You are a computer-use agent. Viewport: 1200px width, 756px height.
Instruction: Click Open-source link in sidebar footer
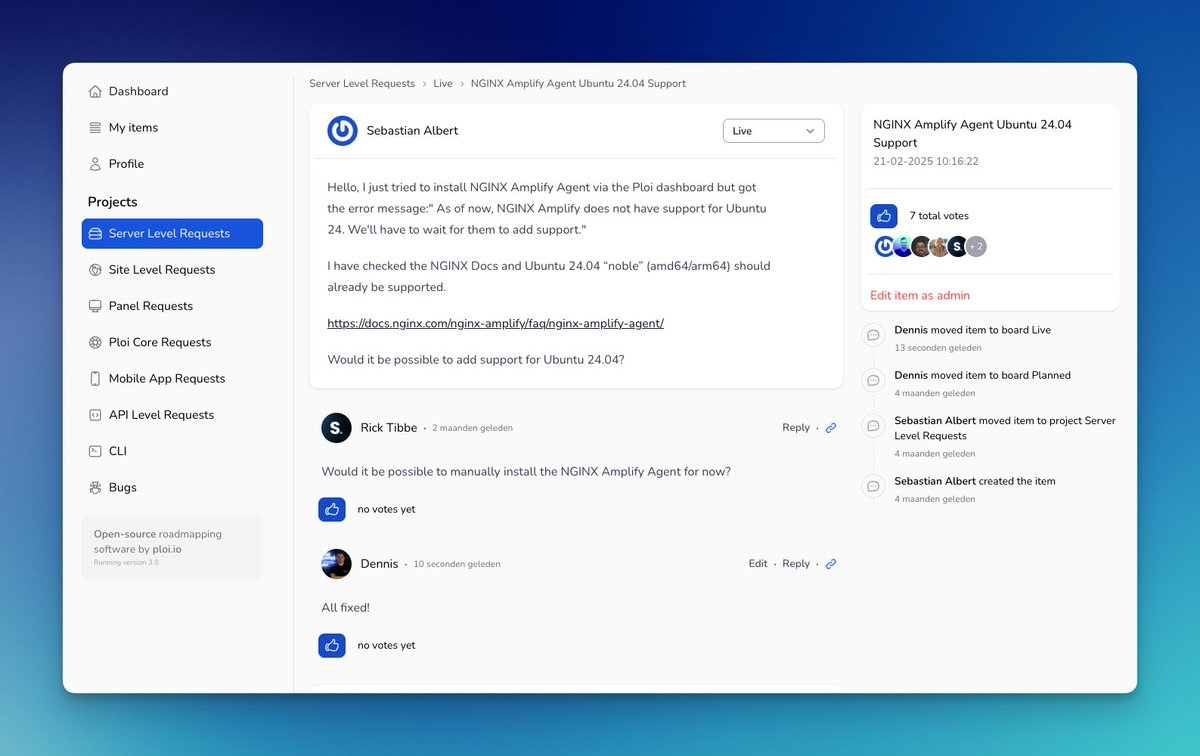125,534
